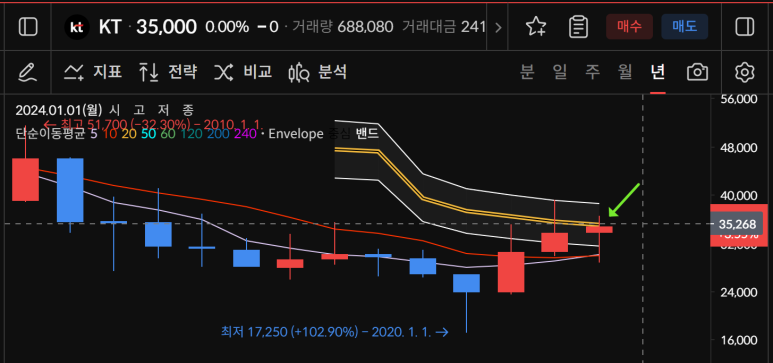Click the 2024.01.01(월) date readout
This screenshot has height=363, width=773.
[58, 110]
